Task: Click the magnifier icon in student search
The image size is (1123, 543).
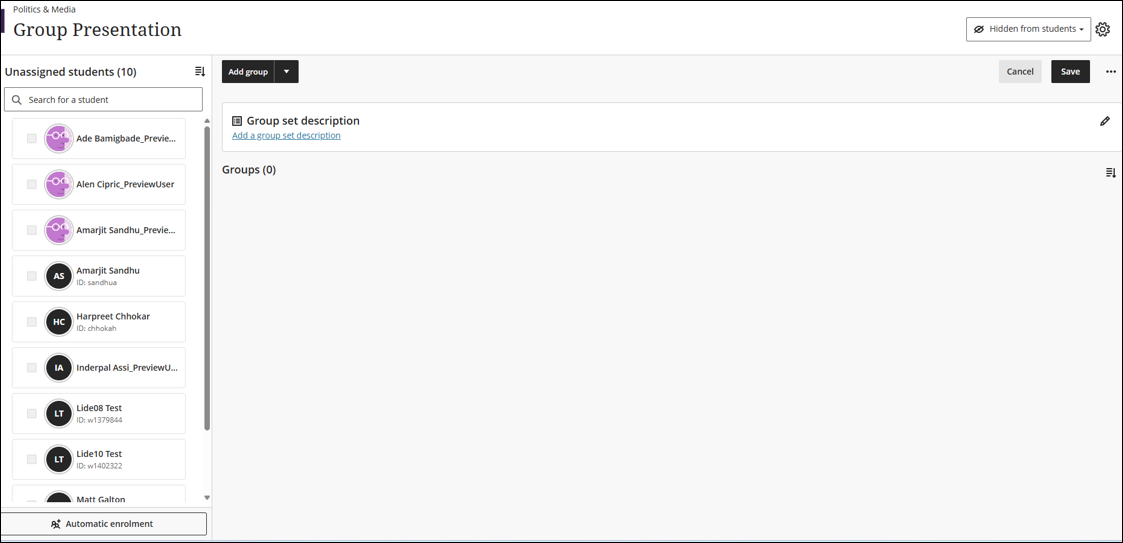Action: coord(16,100)
